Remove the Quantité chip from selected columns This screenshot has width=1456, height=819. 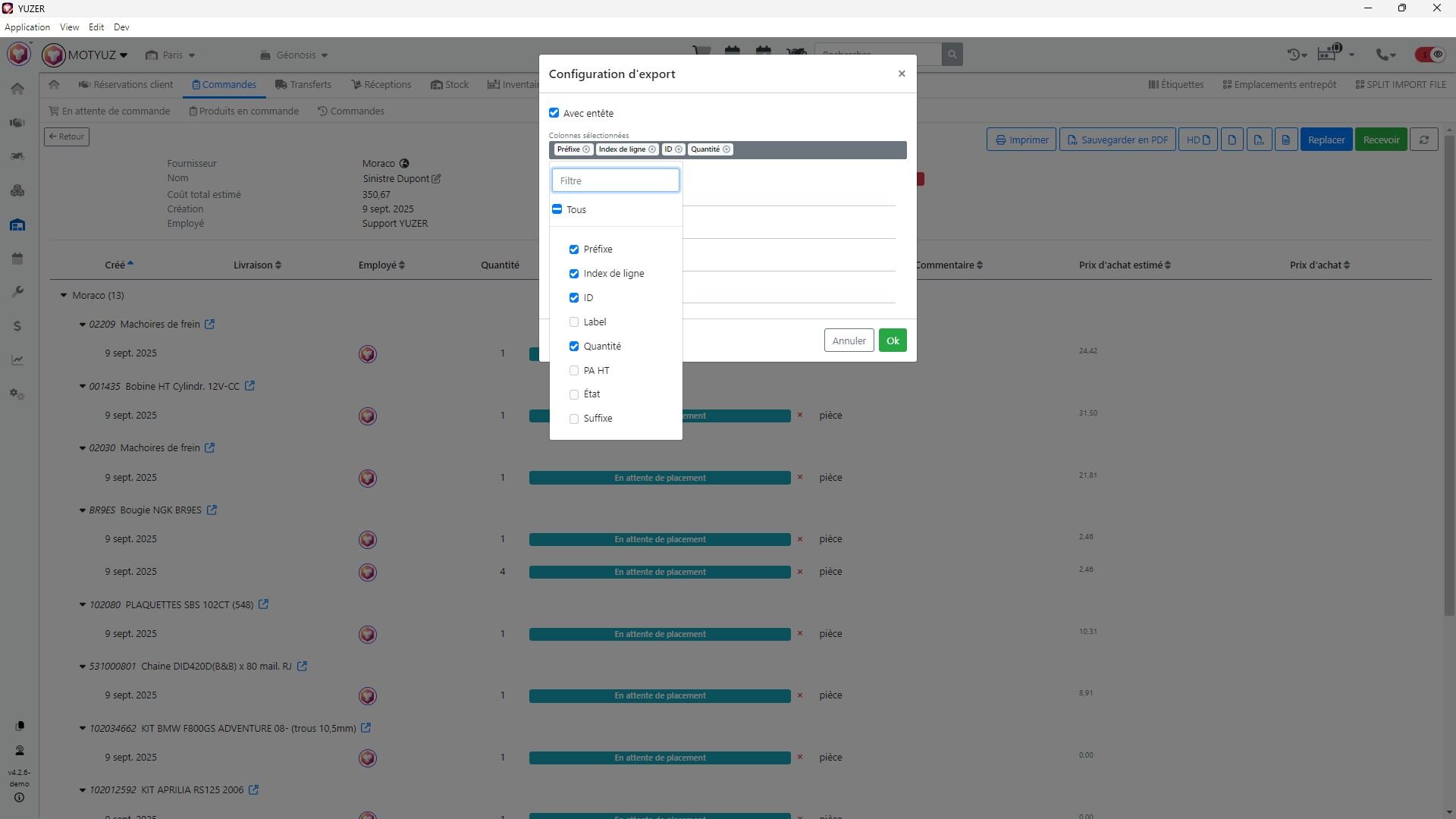tap(726, 149)
